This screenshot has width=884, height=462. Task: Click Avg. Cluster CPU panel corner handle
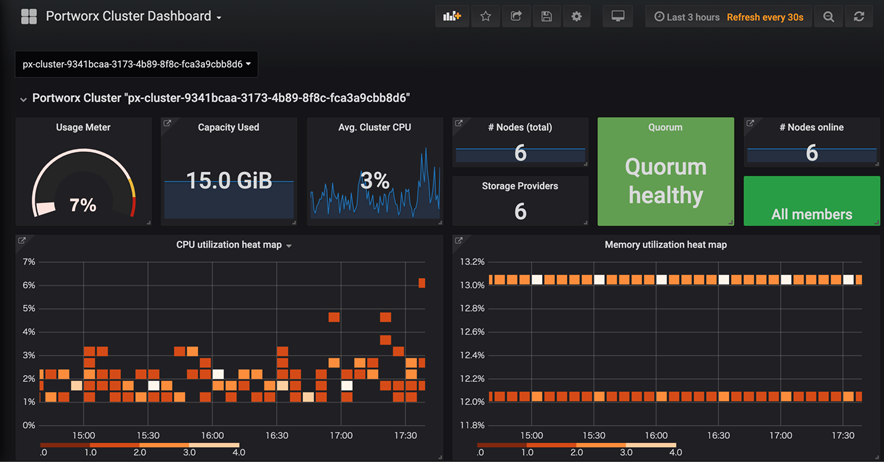pyautogui.click(x=440, y=223)
